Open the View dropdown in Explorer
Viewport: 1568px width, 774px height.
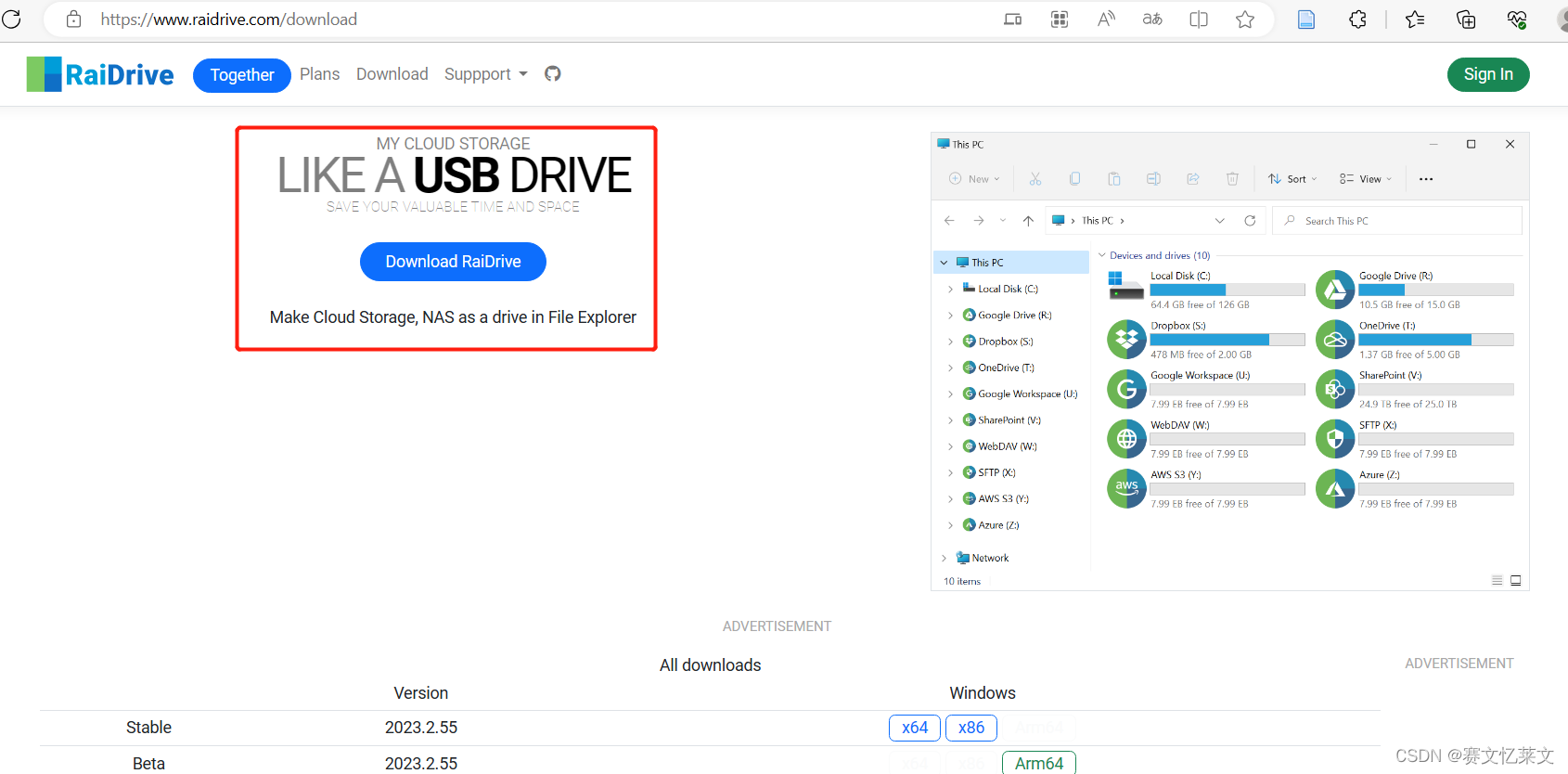tap(1366, 179)
